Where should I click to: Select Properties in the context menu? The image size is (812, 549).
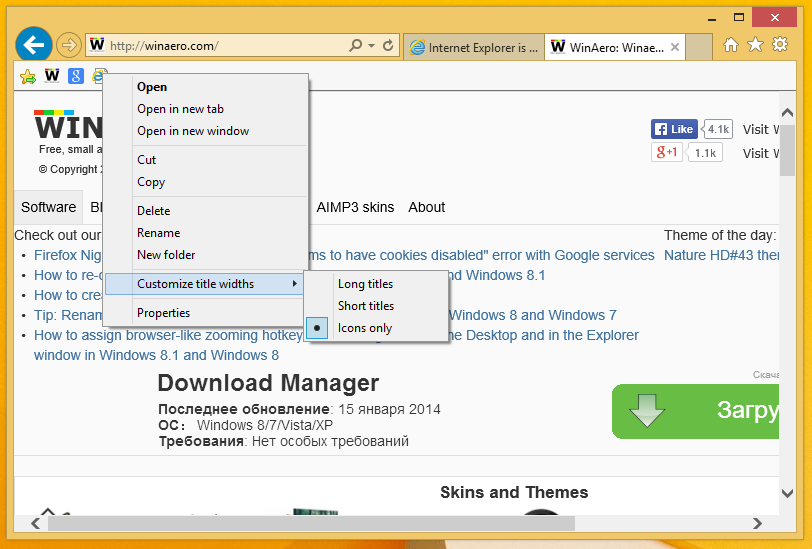(163, 313)
